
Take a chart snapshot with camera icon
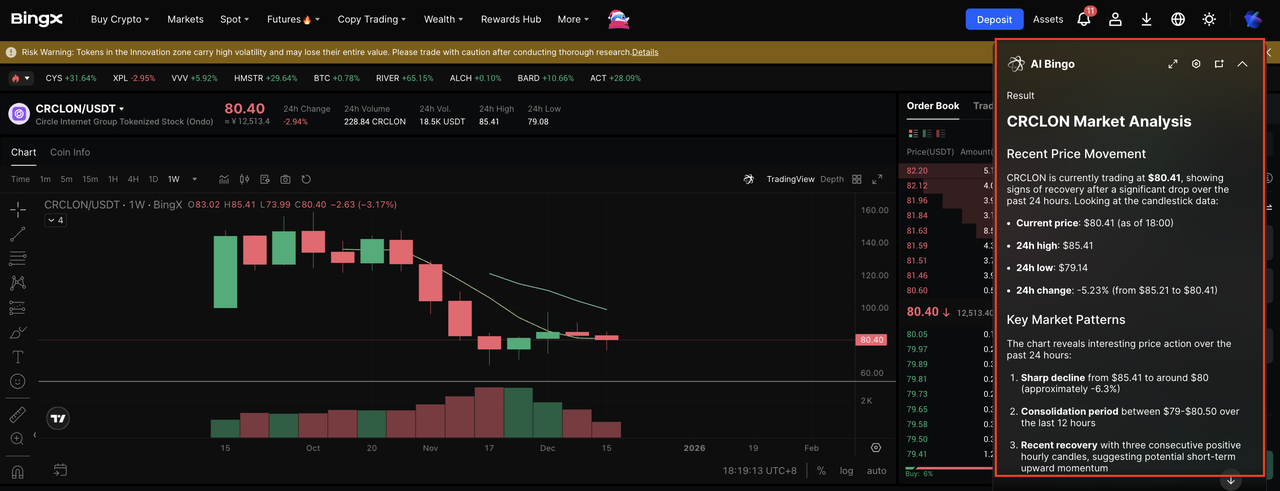coord(285,179)
